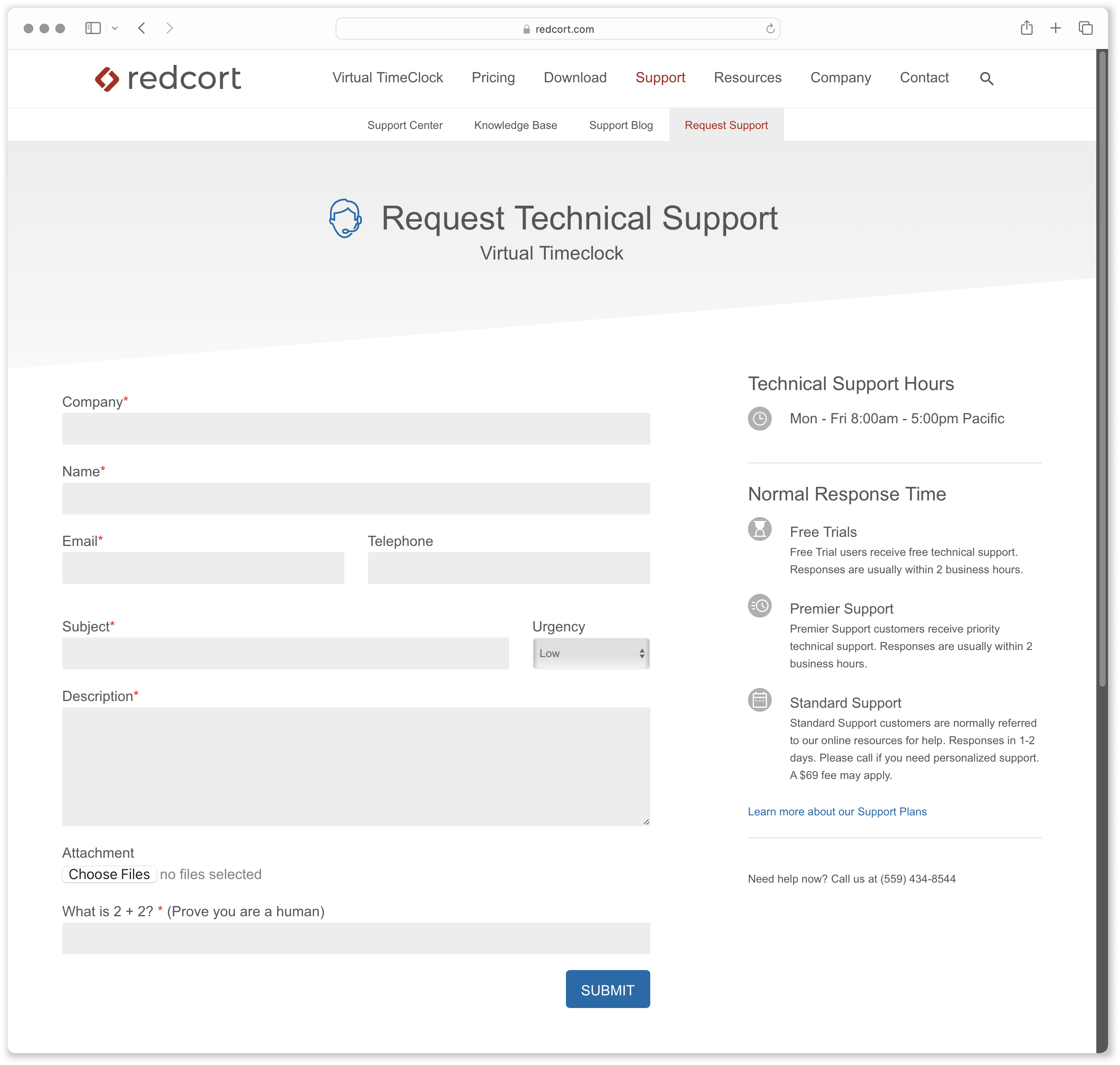The image size is (1120, 1065).
Task: Open the sidebar options chevron in Safari toolbar
Action: tap(115, 28)
